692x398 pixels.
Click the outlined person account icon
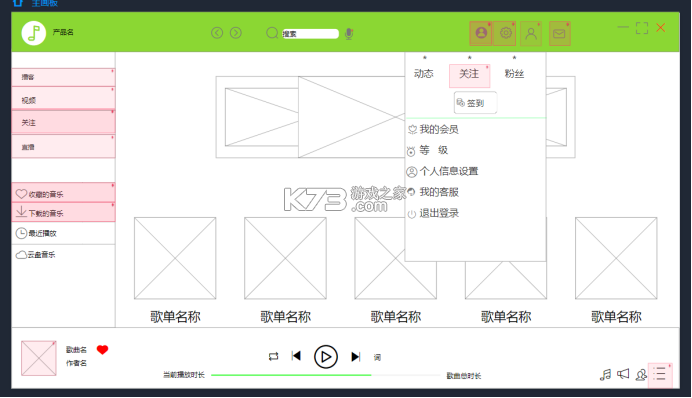[x=531, y=34]
